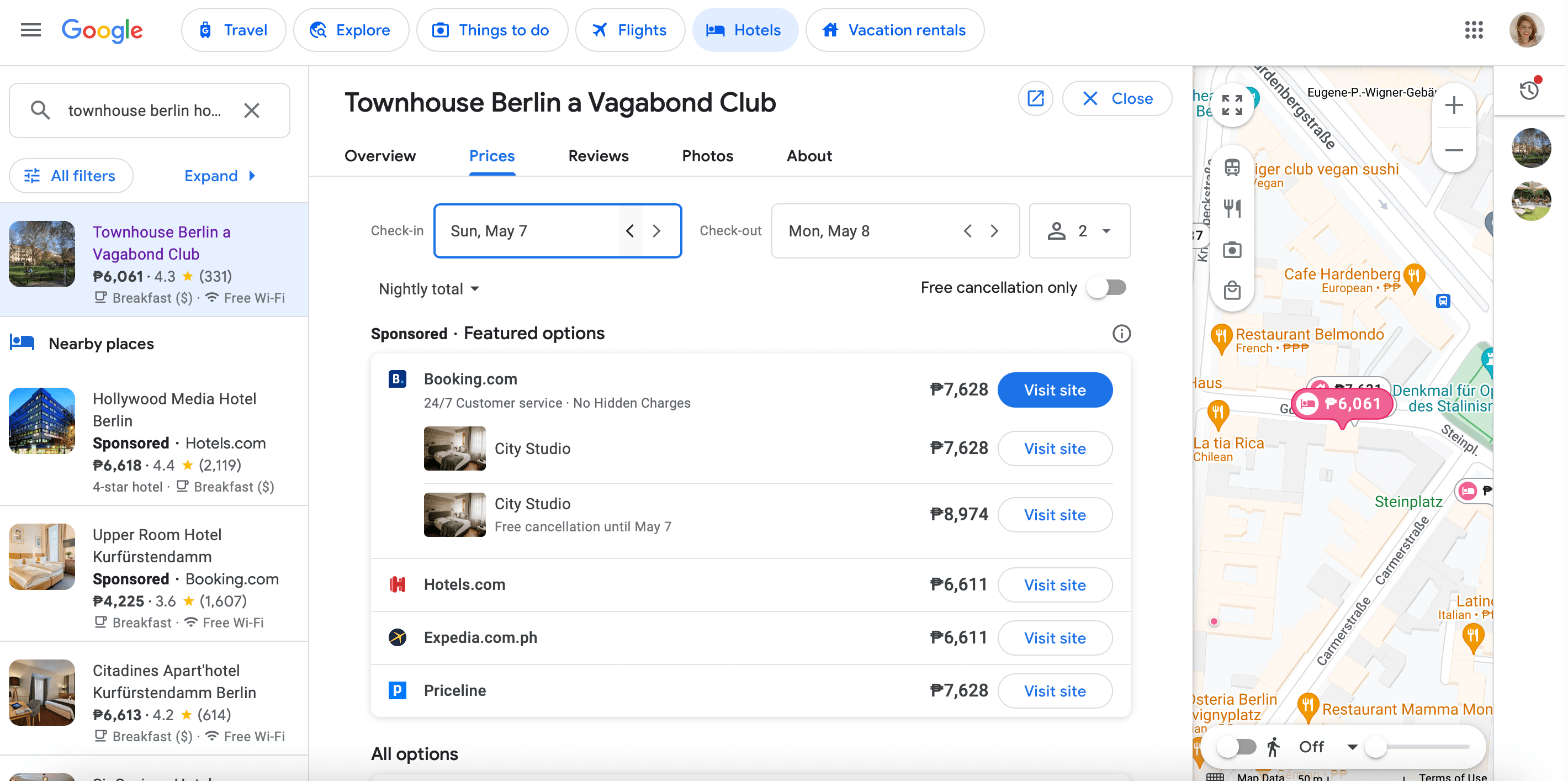Expand the map to fullscreen

pos(1232,105)
